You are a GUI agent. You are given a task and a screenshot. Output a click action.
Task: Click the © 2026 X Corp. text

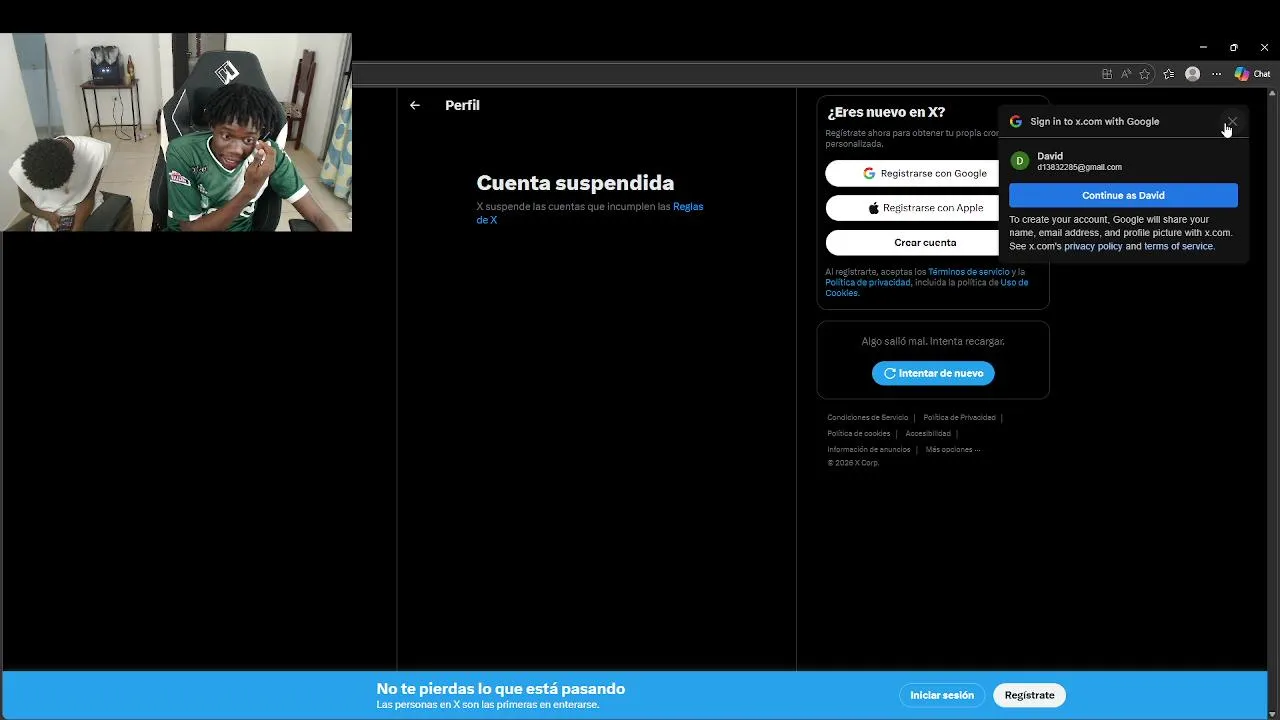pos(853,463)
